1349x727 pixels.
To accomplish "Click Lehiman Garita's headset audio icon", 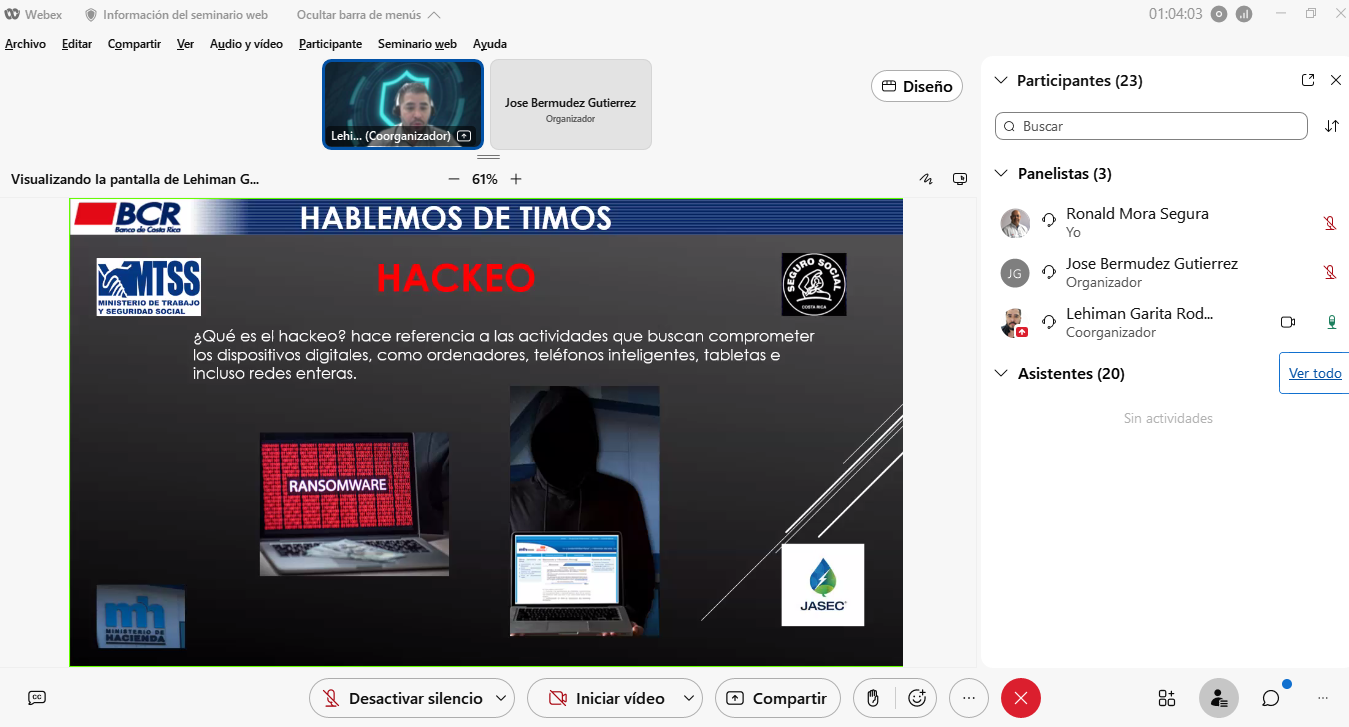I will coord(1049,320).
